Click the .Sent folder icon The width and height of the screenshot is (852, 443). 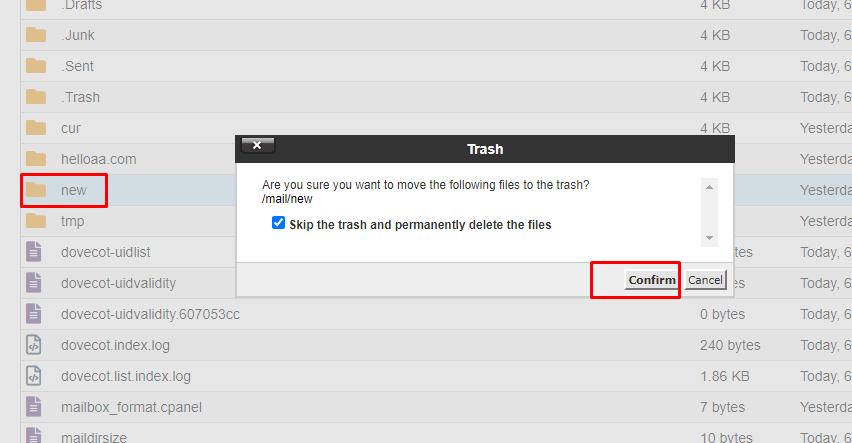tap(36, 66)
